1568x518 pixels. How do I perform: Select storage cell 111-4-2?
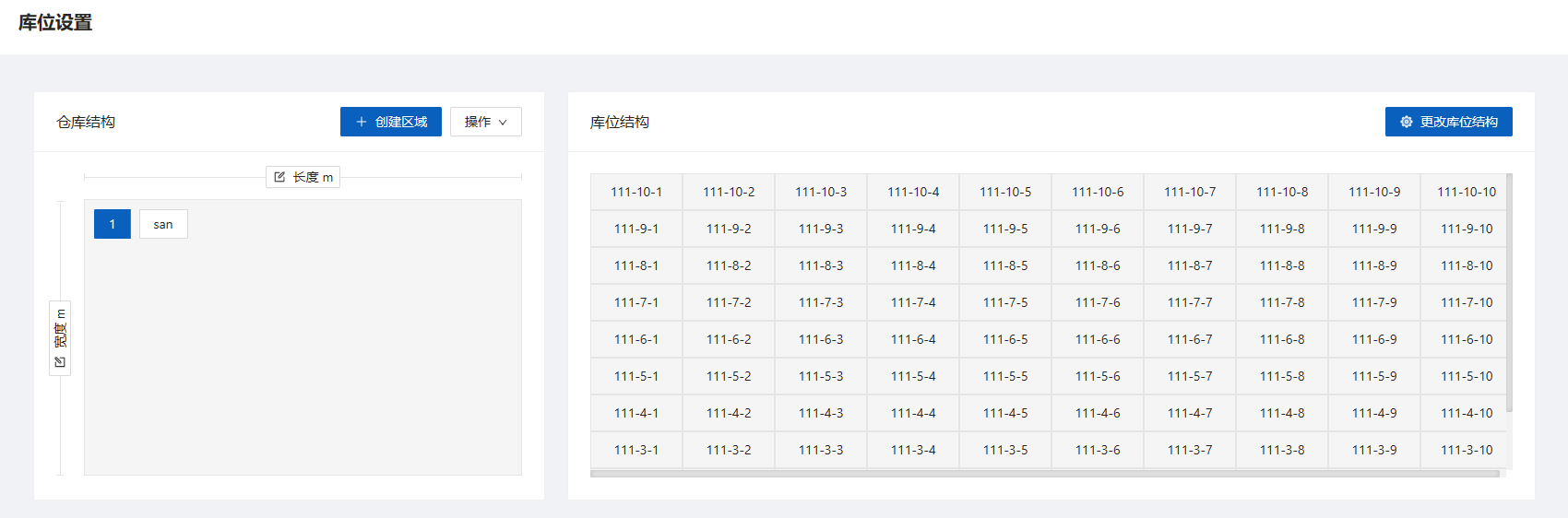click(x=729, y=413)
